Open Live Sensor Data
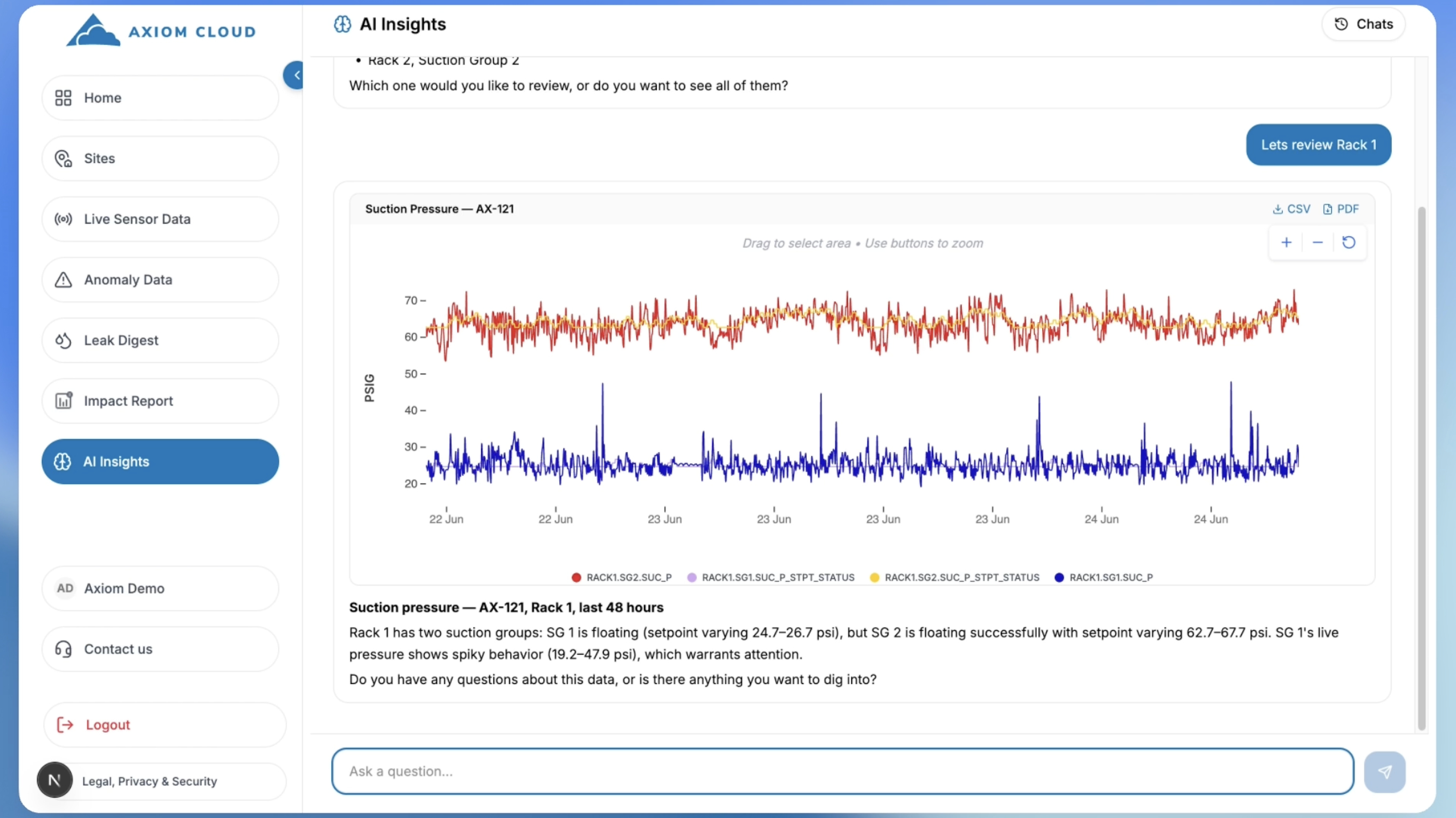Screen dimensions: 1456x818 [161, 219]
